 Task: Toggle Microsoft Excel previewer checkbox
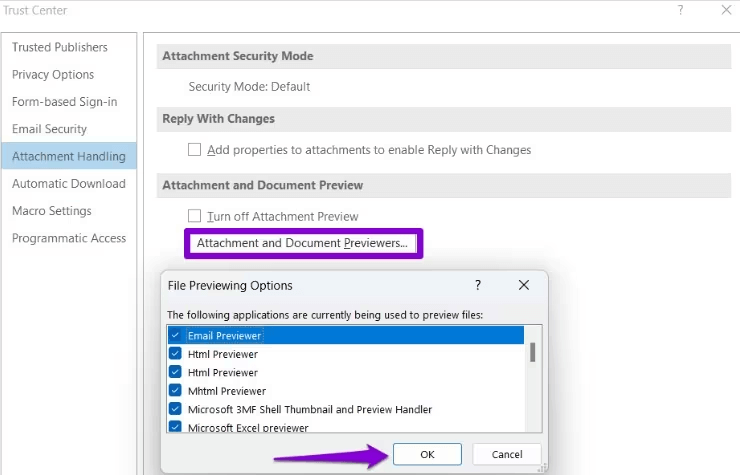[x=176, y=427]
